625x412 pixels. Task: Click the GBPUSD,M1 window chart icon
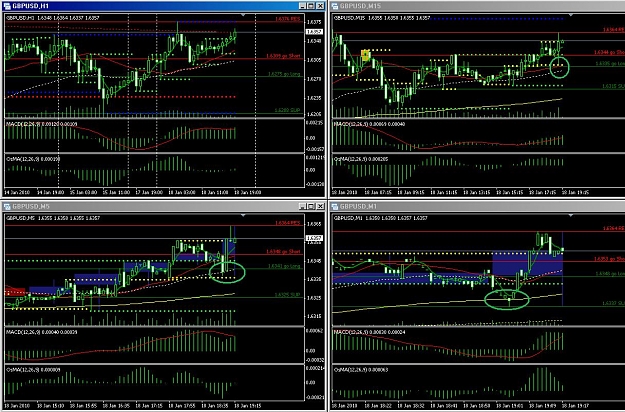[334, 206]
